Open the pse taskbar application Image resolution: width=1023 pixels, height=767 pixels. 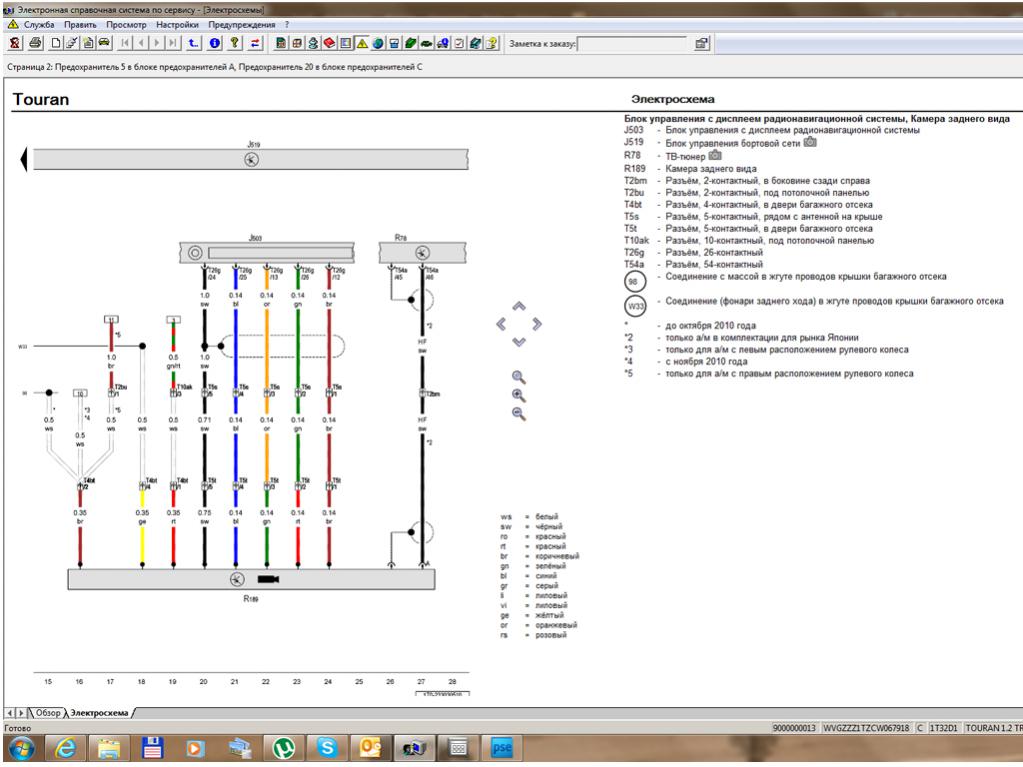502,748
